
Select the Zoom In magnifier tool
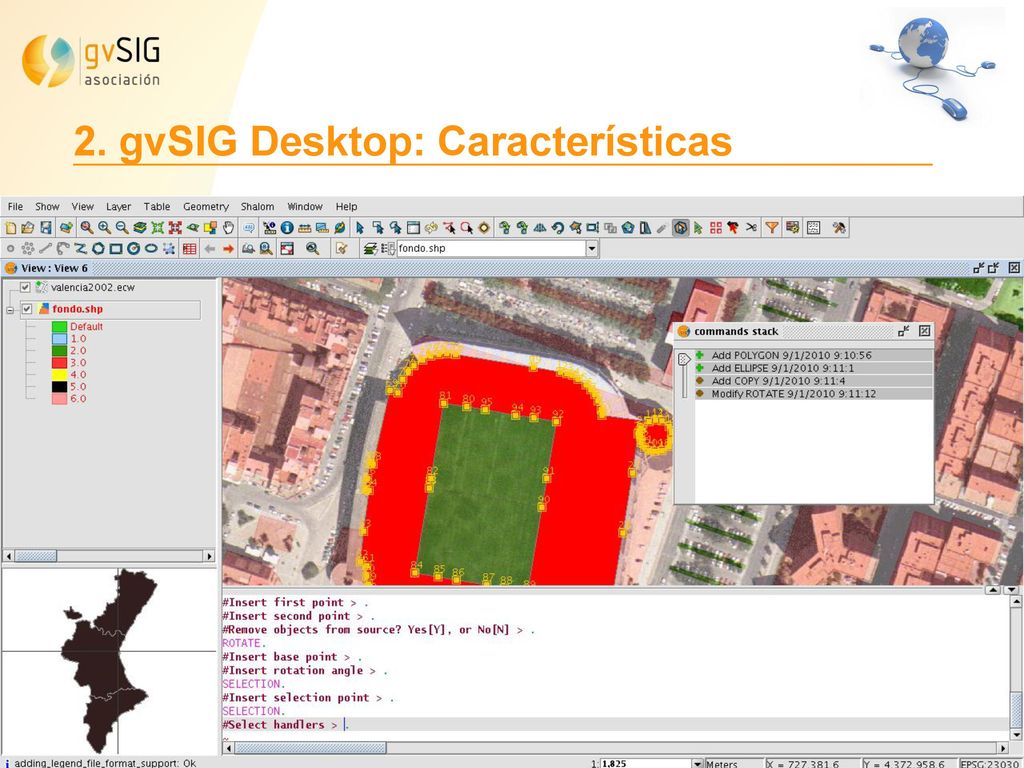point(104,228)
